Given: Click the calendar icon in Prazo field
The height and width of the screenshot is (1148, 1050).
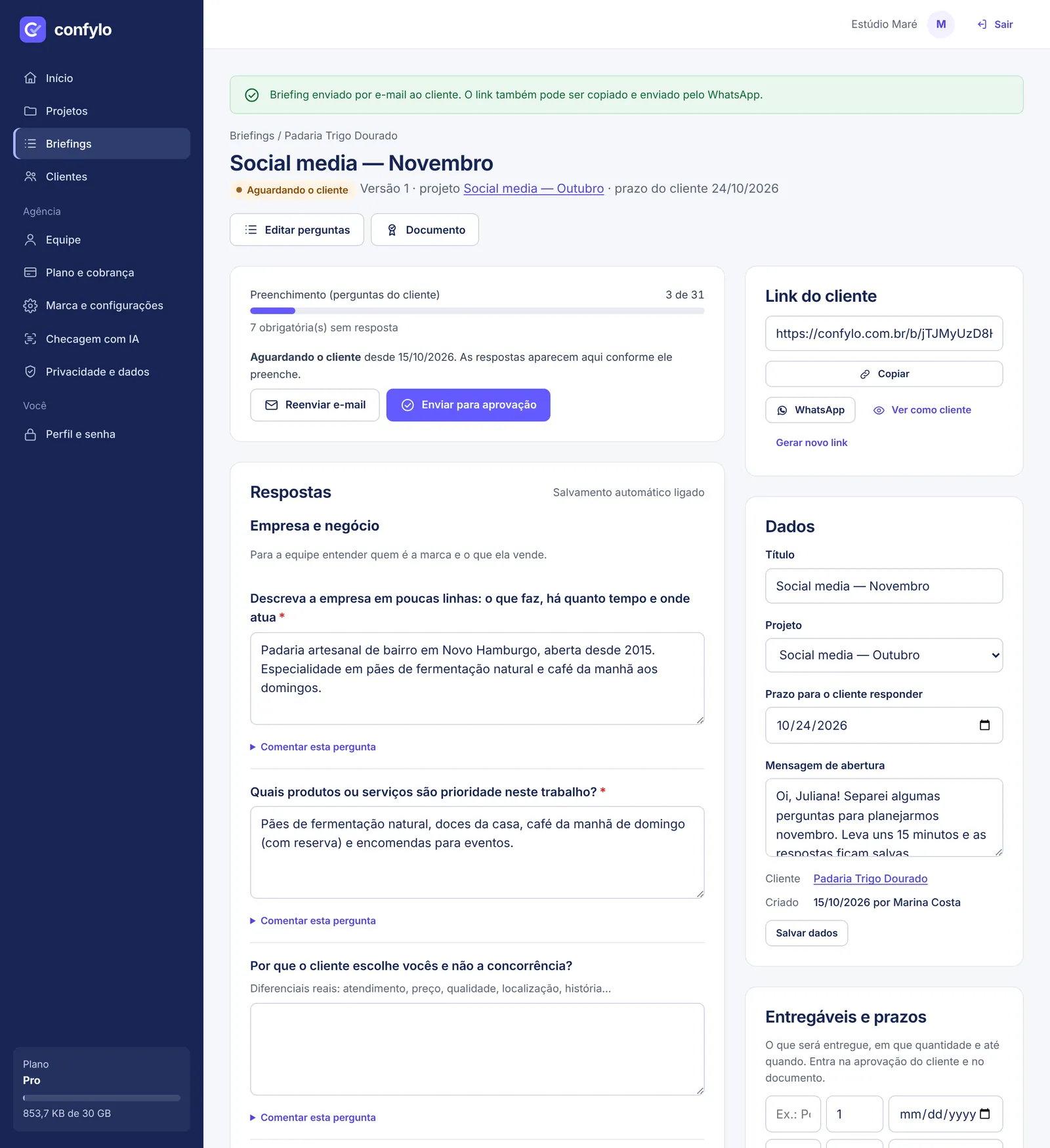Looking at the screenshot, I should 984,725.
